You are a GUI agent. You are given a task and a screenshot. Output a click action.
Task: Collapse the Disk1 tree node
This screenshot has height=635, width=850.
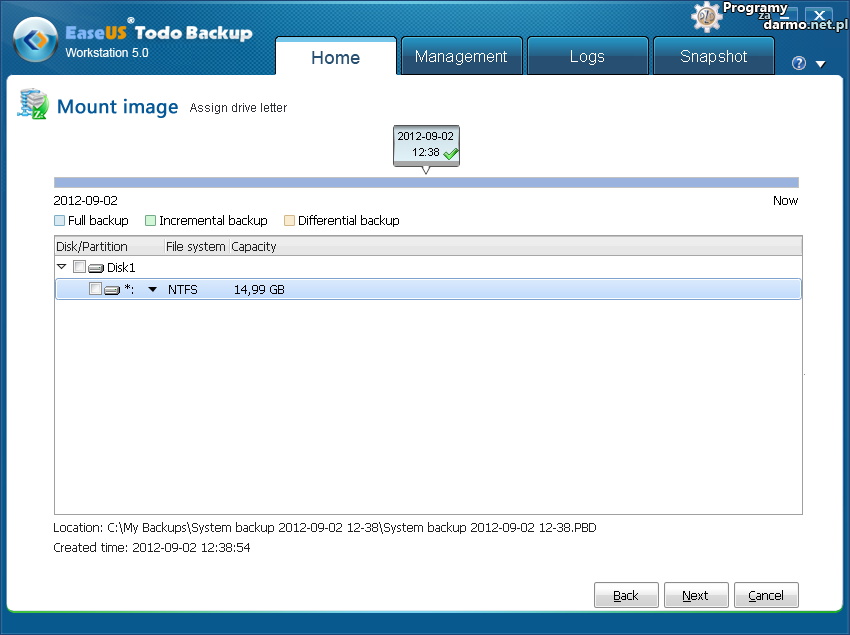62,267
